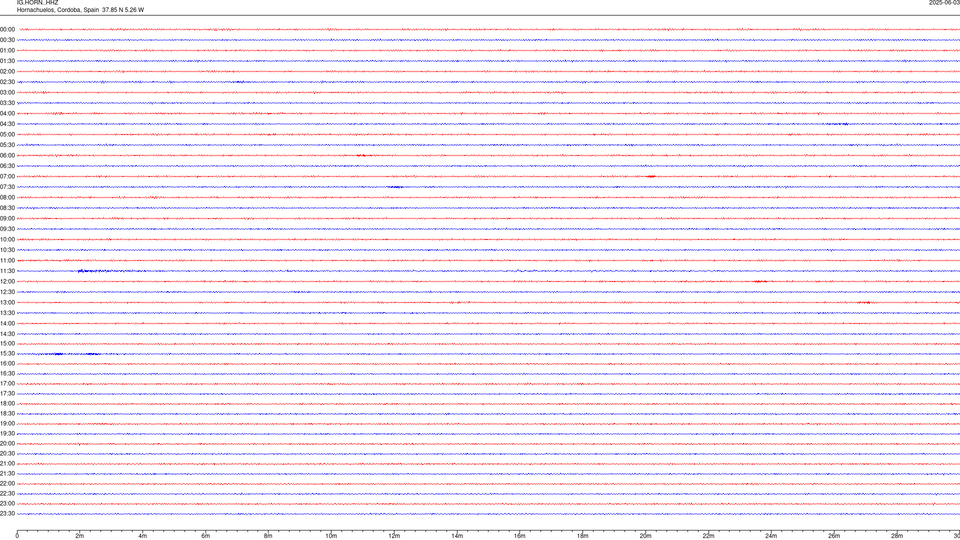Image resolution: width=960 pixels, height=540 pixels.
Task: Click the "22m" axis tick label
Action: (x=708, y=536)
